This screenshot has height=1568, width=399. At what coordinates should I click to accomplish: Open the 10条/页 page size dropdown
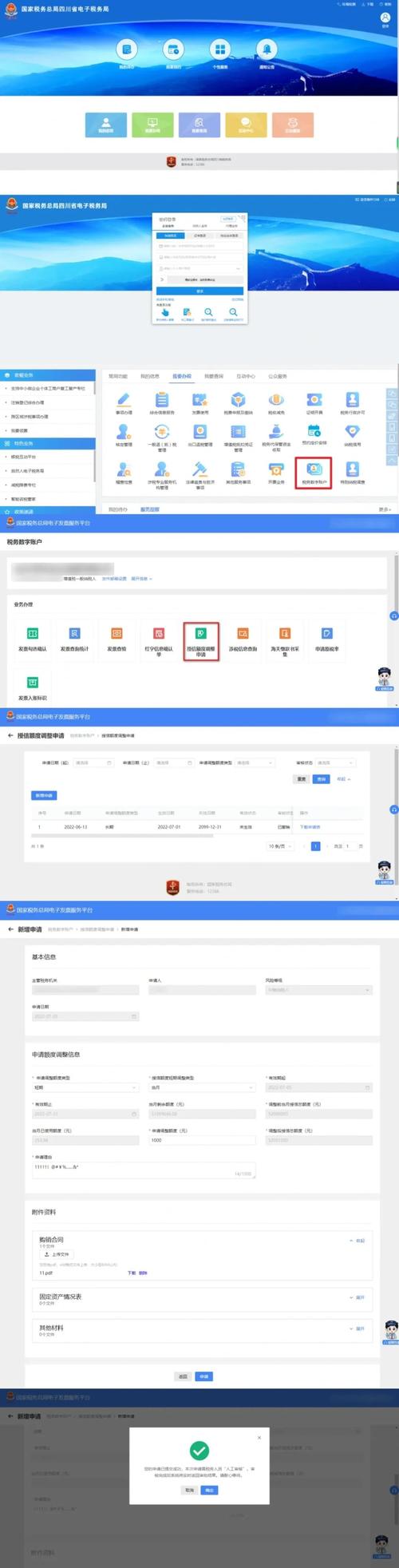click(x=279, y=846)
